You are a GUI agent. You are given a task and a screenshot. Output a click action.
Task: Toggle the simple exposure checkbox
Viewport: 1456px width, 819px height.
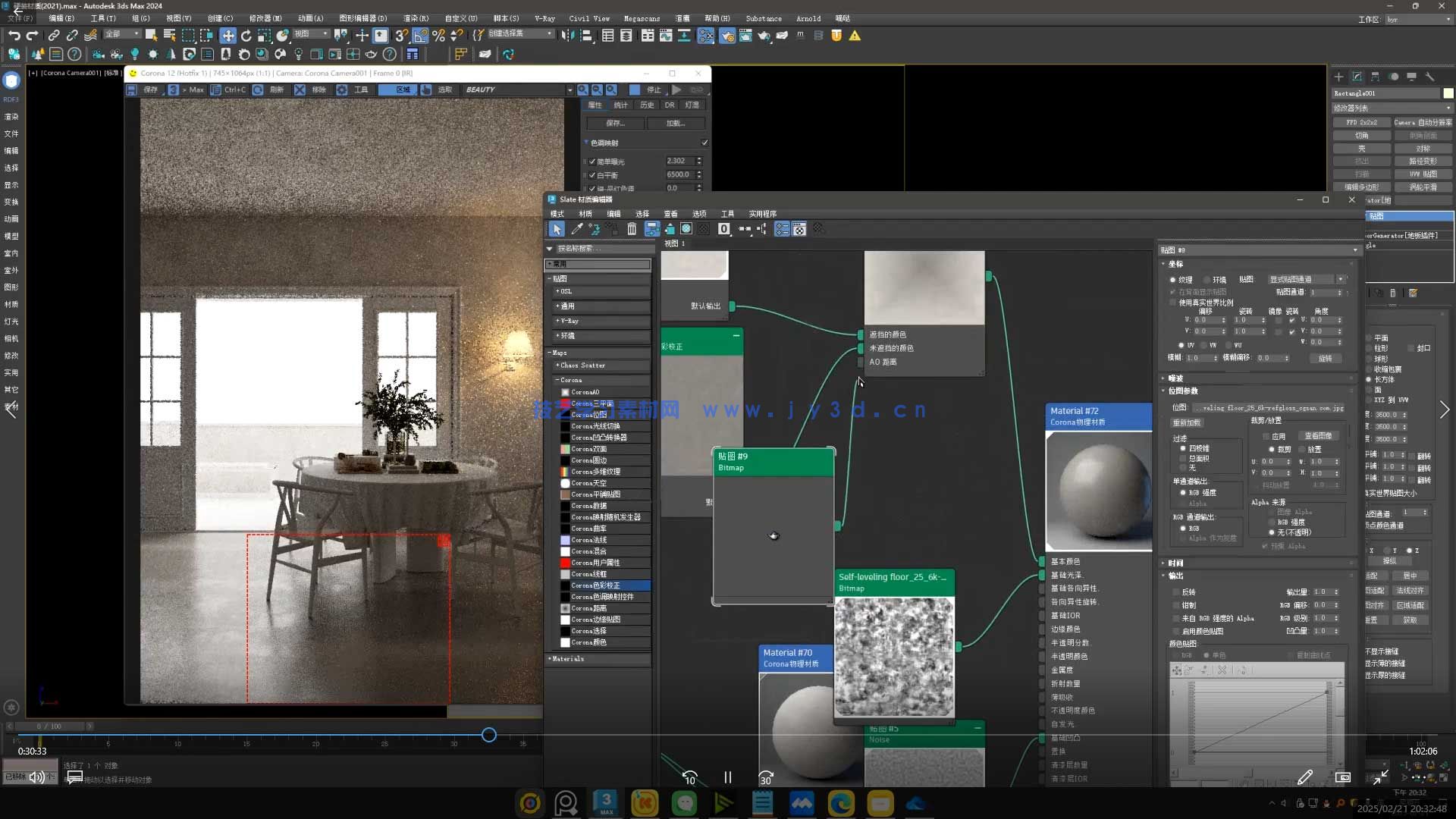592,162
